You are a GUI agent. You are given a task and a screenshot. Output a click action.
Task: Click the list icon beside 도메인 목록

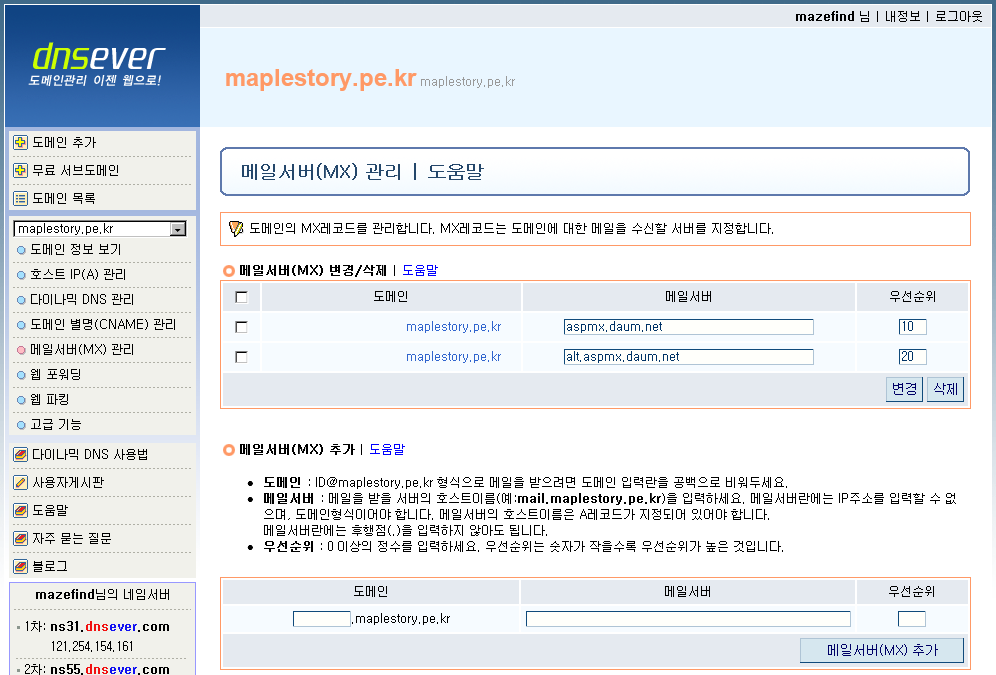pyautogui.click(x=20, y=198)
